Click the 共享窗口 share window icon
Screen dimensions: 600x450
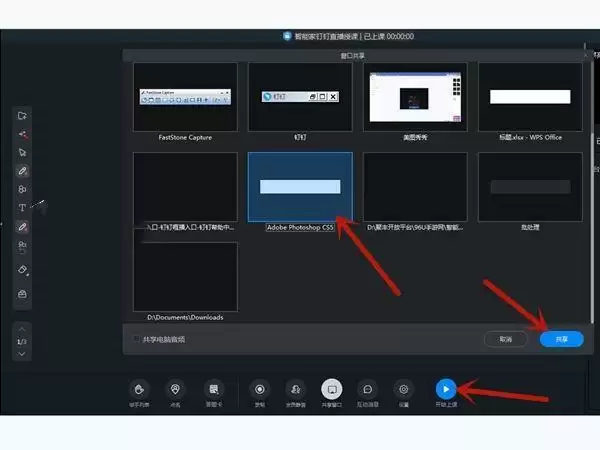click(x=331, y=389)
